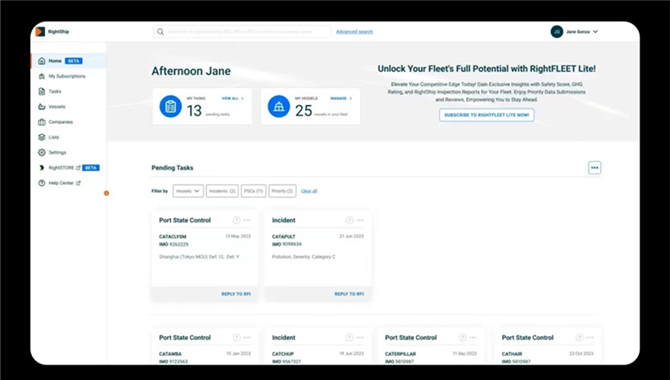The width and height of the screenshot is (670, 380).
Task: Click Reply to RFI on CATAPULT card
Action: pos(349,294)
